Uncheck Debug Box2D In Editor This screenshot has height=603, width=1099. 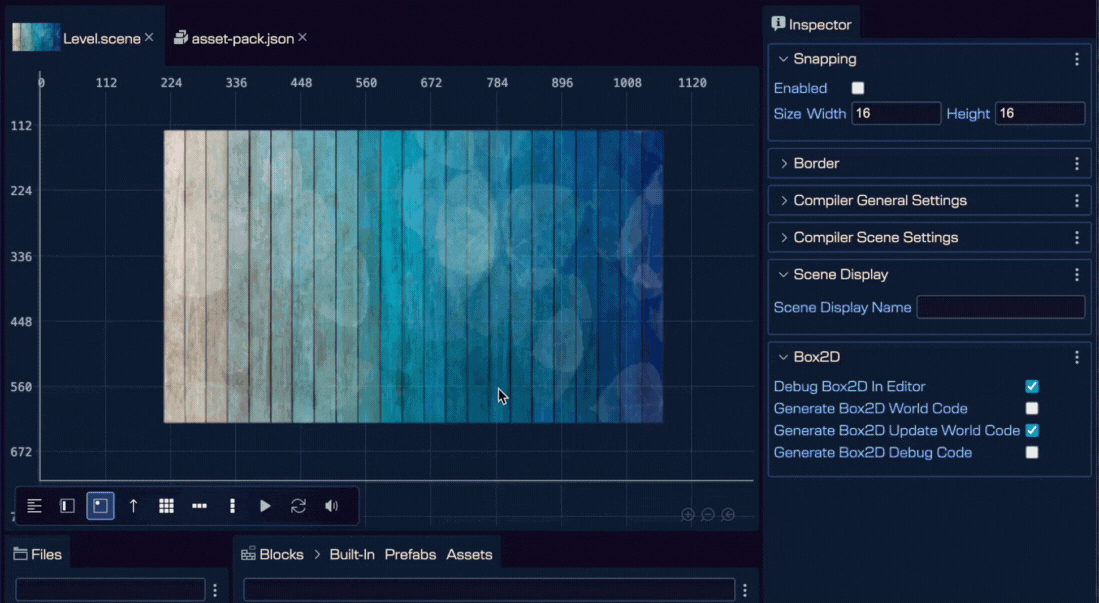tap(1032, 386)
